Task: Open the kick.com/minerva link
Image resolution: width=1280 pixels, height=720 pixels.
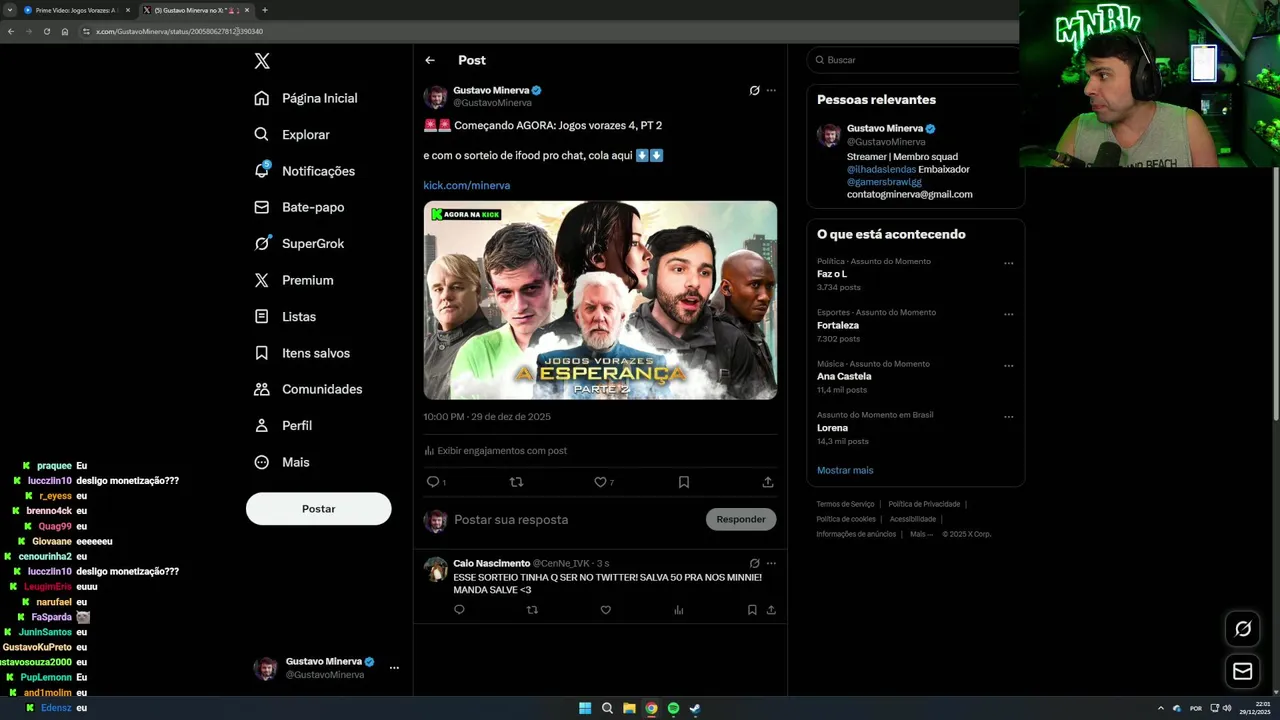Action: [x=467, y=185]
